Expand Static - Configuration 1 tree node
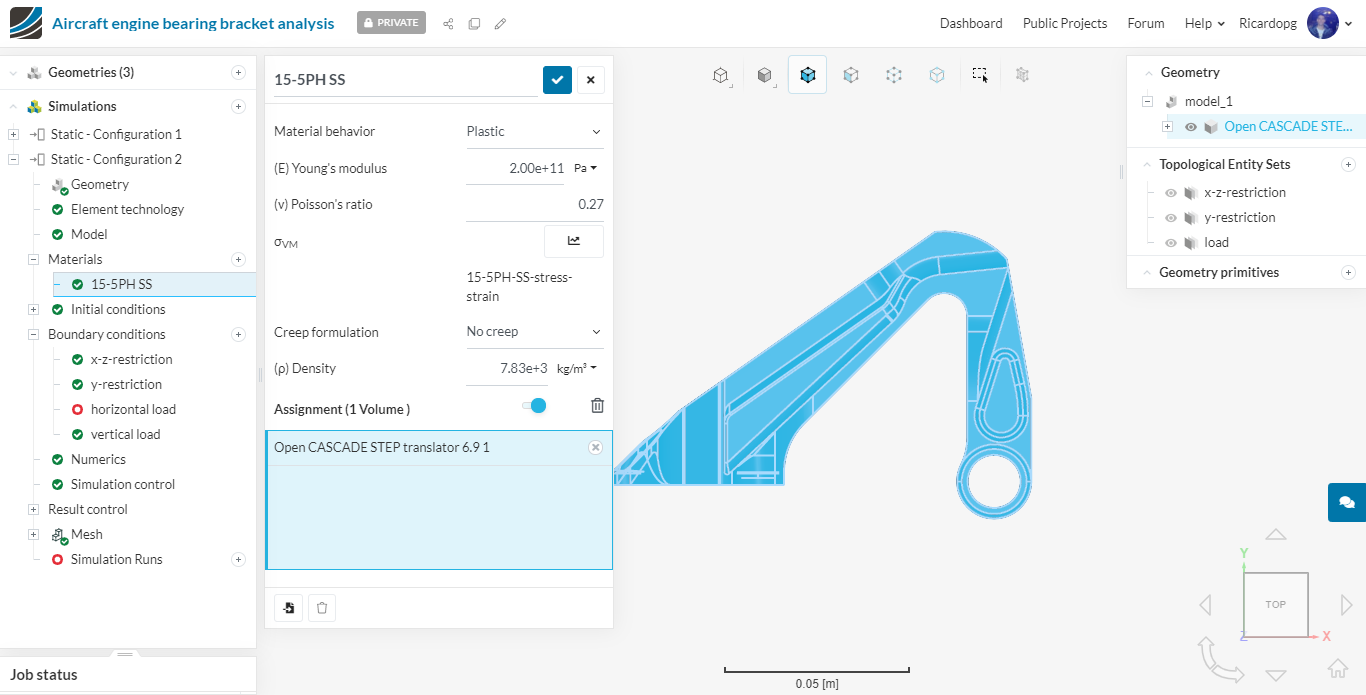Viewport: 1366px width, 695px height. tap(13, 135)
